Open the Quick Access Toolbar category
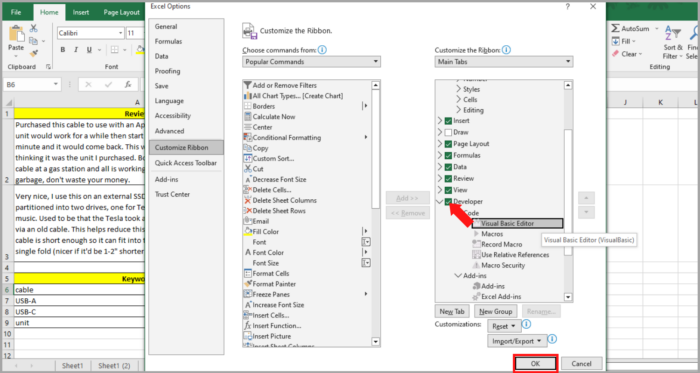 186,163
